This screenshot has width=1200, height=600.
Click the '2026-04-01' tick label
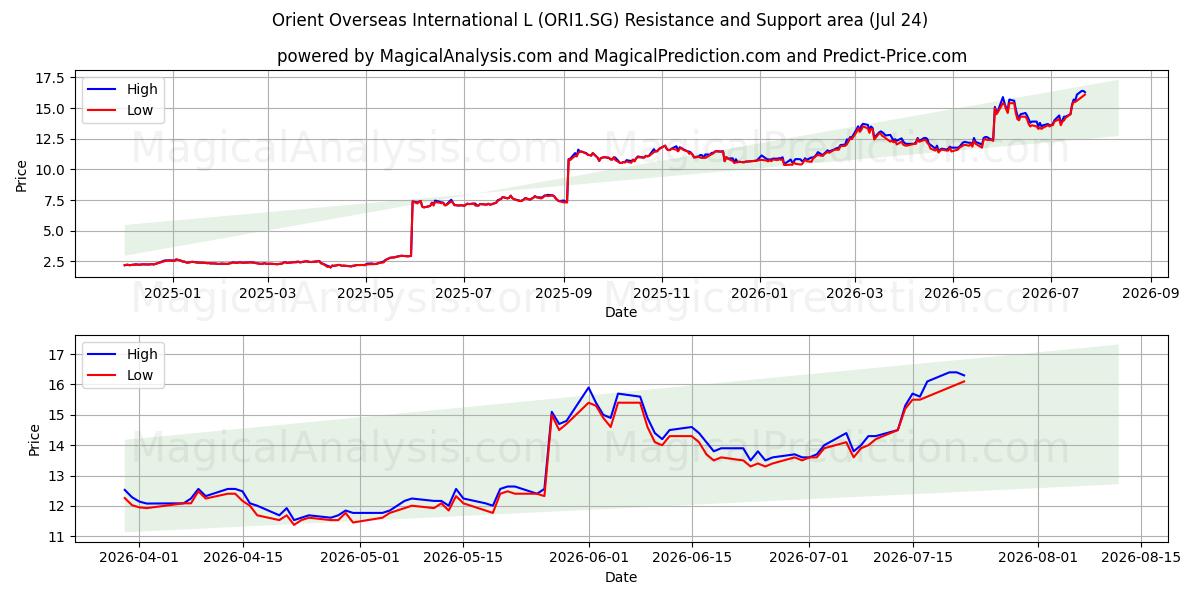coord(139,558)
